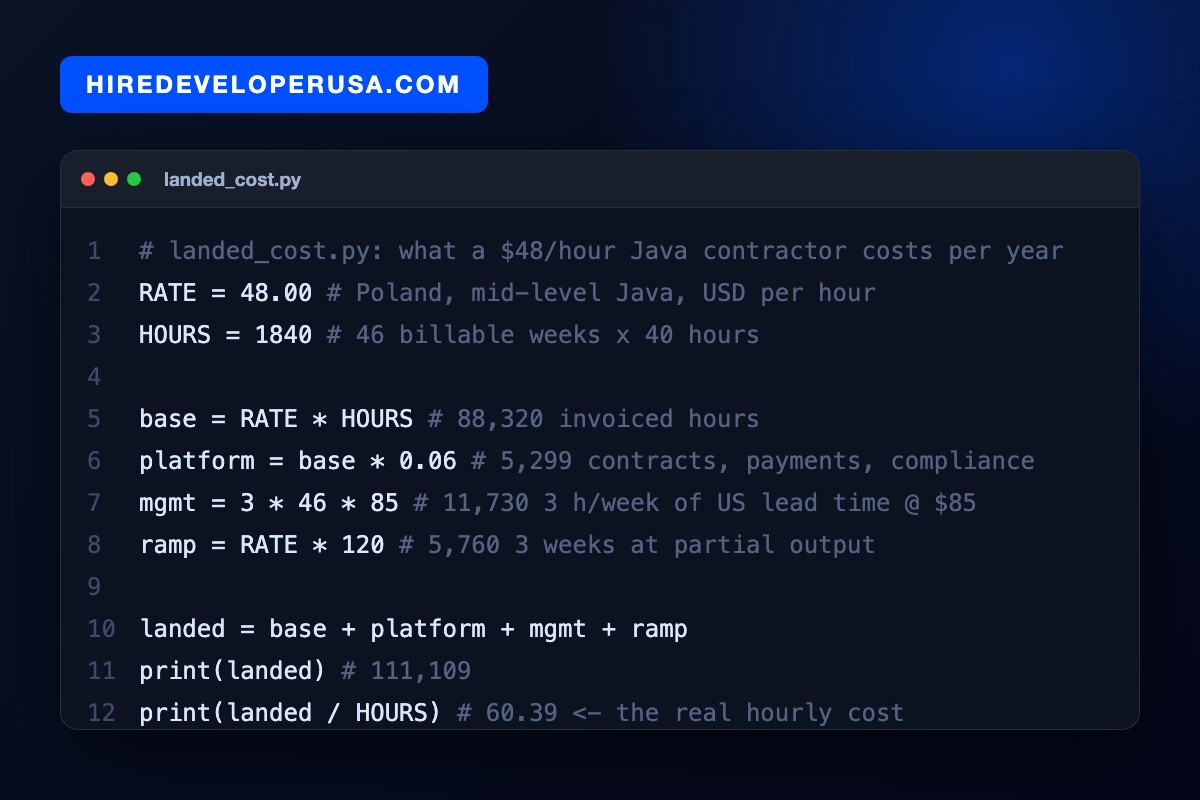Image resolution: width=1200 pixels, height=800 pixels.
Task: Click the '60.39 <- the real hourly cost' comment
Action: [695, 712]
